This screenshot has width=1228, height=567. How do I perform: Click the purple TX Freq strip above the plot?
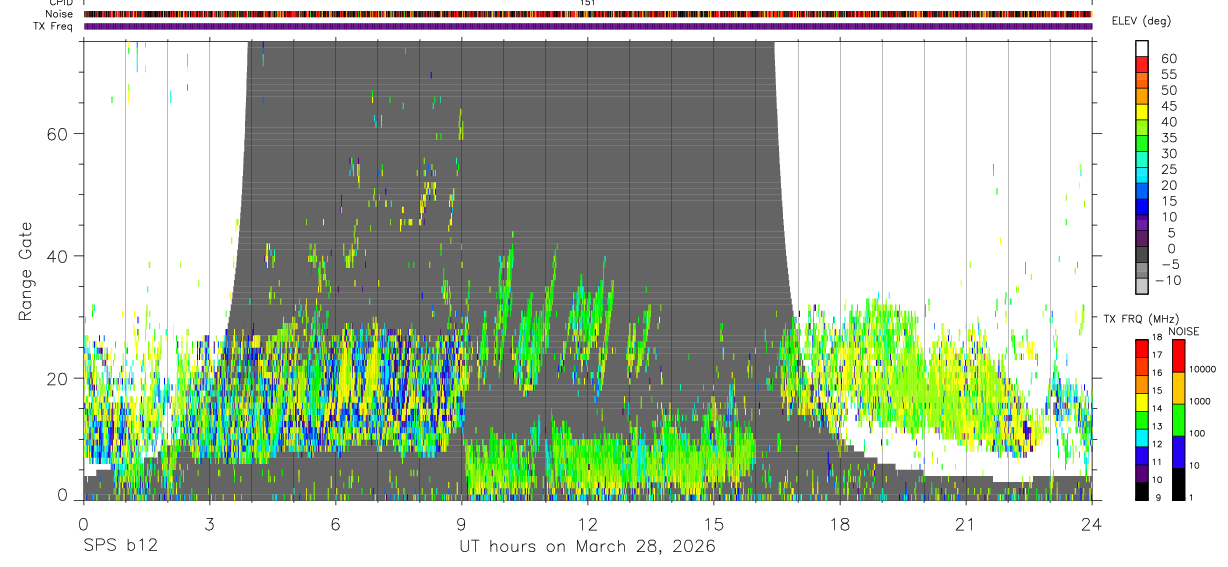click(588, 26)
